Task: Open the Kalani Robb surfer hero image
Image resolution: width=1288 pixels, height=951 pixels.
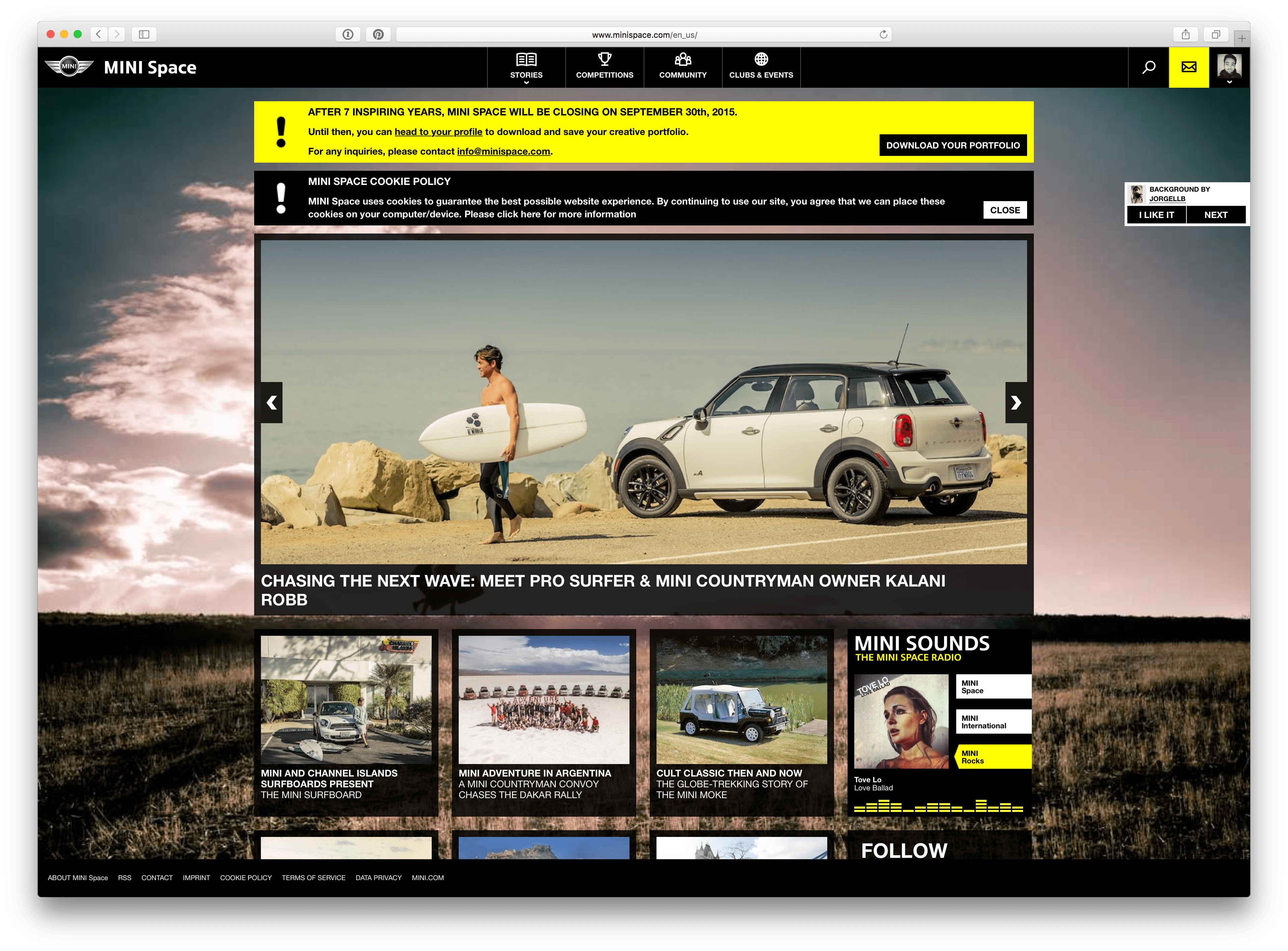Action: click(x=644, y=402)
